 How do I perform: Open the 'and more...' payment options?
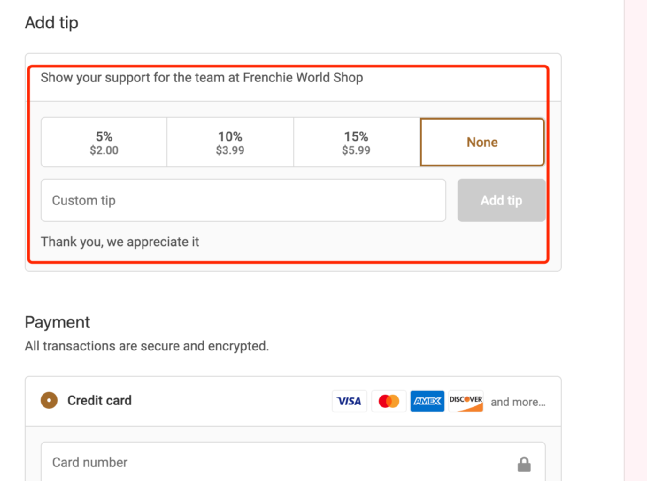(x=518, y=402)
